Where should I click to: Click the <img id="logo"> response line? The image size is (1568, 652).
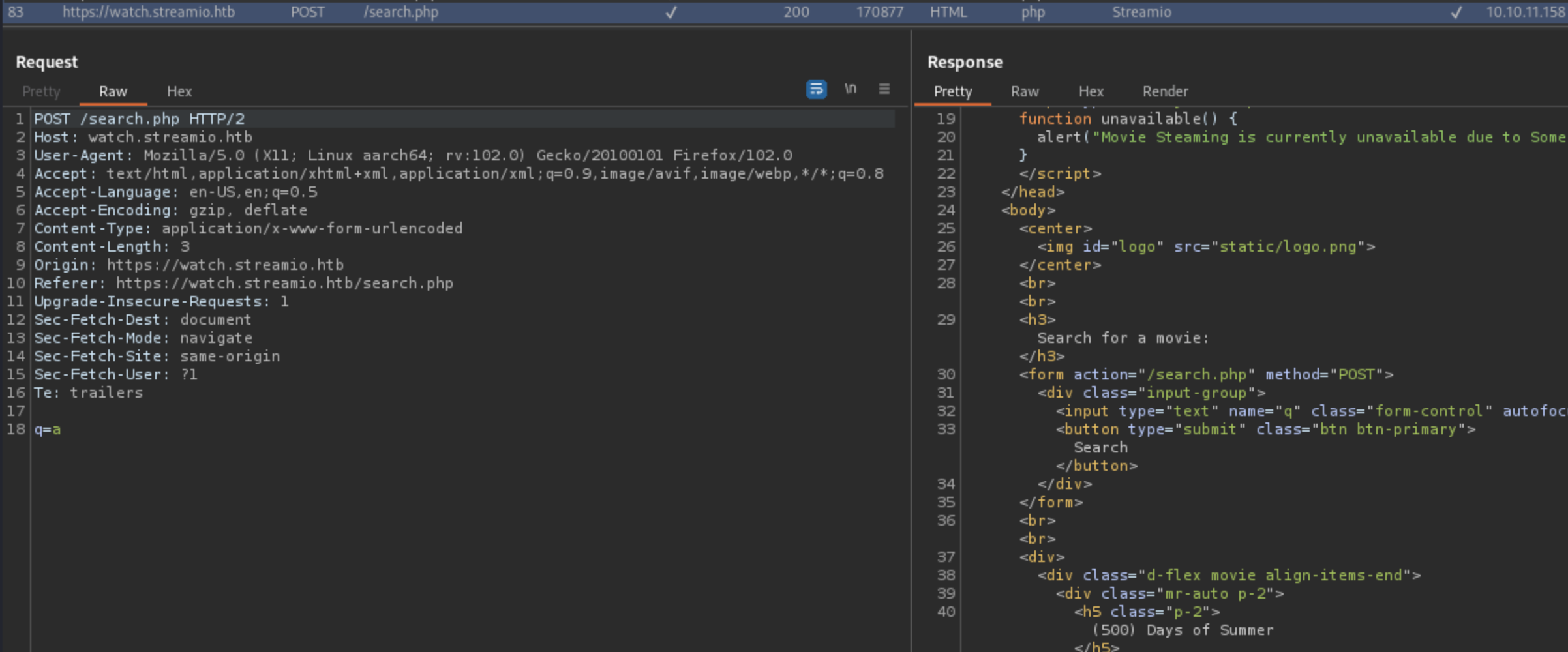click(1206, 246)
